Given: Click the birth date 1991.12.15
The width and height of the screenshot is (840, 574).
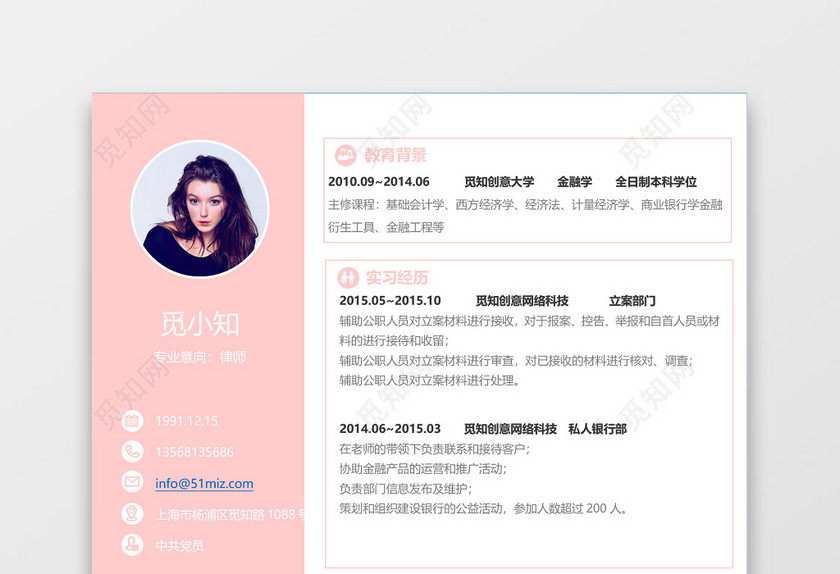Looking at the screenshot, I should (186, 421).
